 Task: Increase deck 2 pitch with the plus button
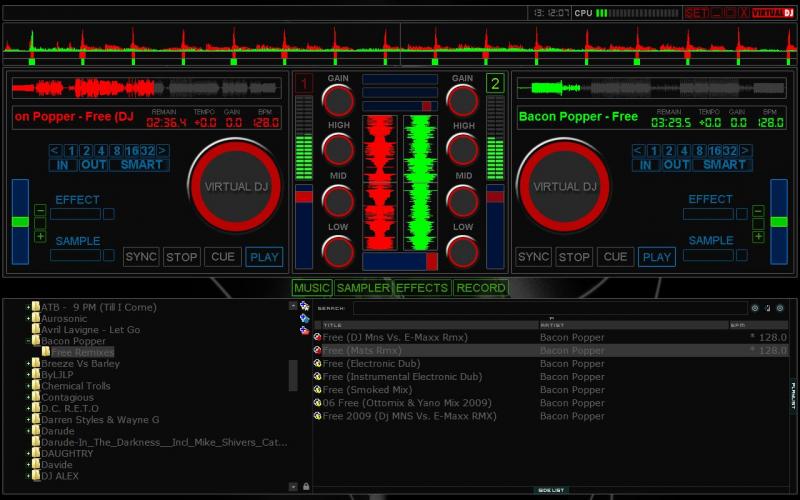point(758,237)
